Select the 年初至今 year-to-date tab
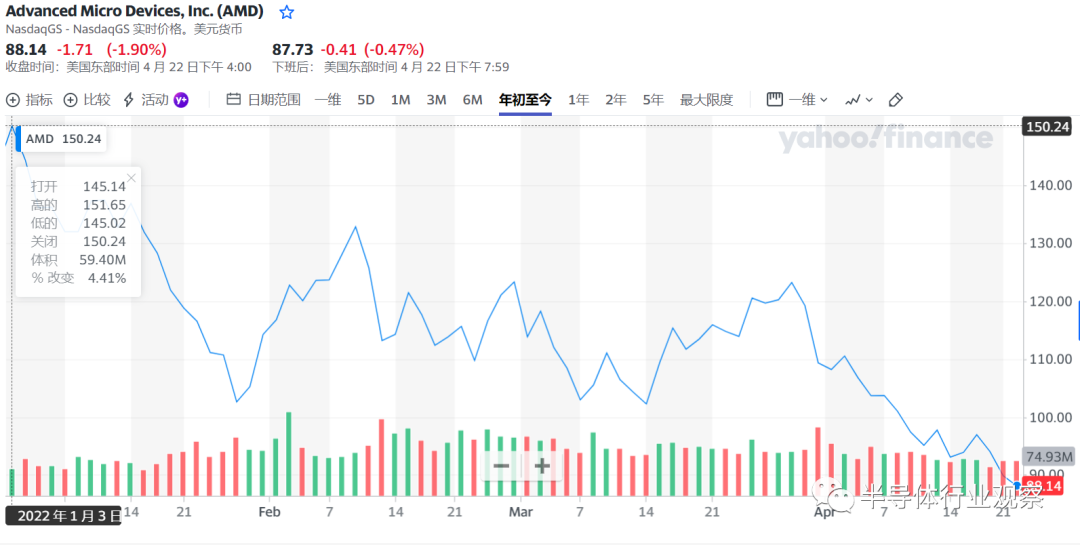This screenshot has width=1080, height=545. point(526,100)
